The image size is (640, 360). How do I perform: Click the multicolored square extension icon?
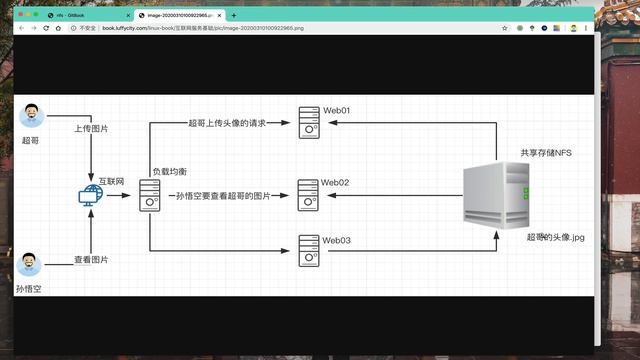tap(557, 28)
